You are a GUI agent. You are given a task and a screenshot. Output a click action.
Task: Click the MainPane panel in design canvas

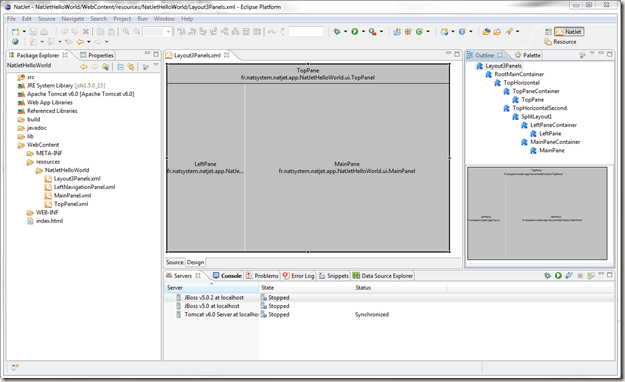[347, 167]
